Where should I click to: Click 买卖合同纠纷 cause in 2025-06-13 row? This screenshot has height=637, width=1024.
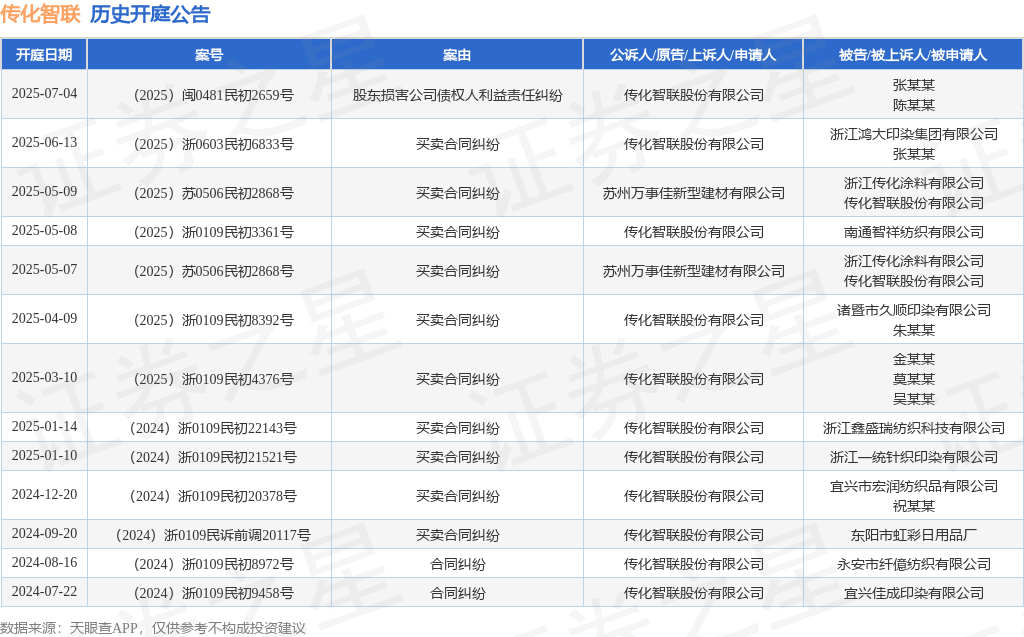point(457,144)
